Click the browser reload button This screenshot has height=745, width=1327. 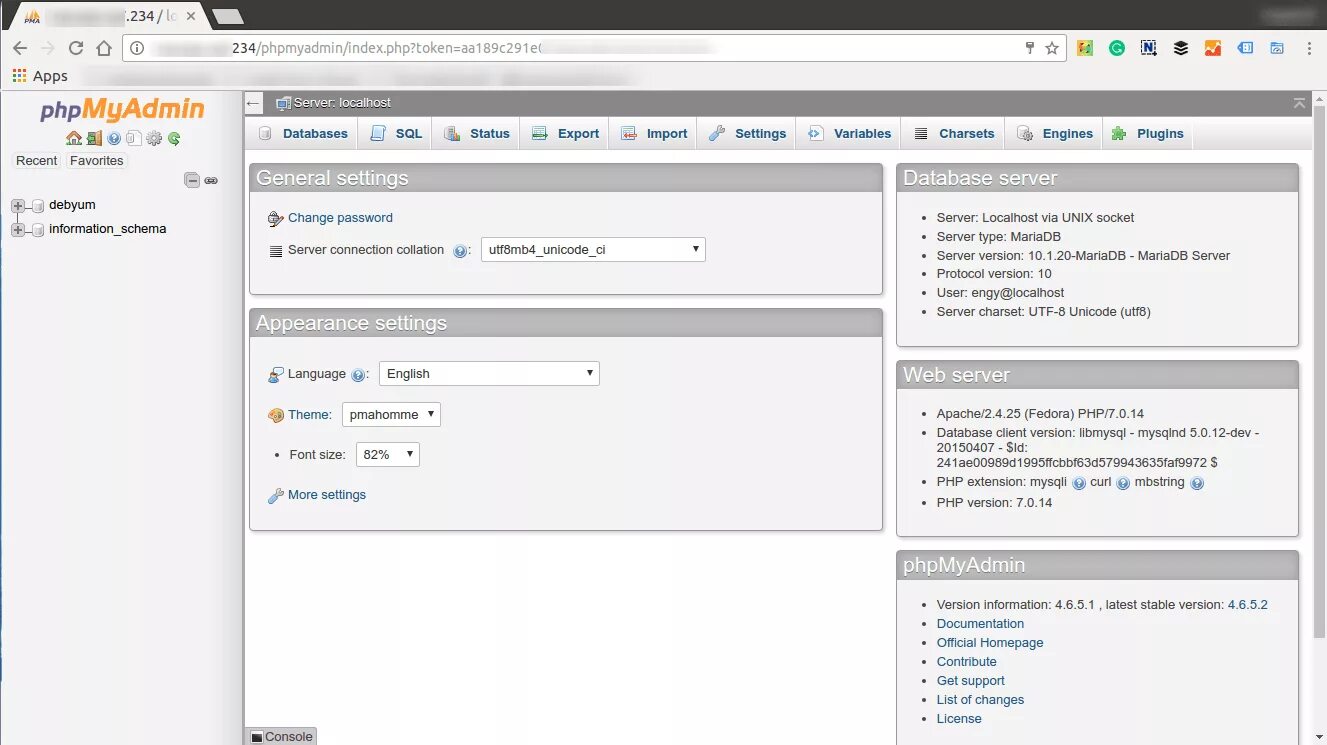[x=76, y=48]
